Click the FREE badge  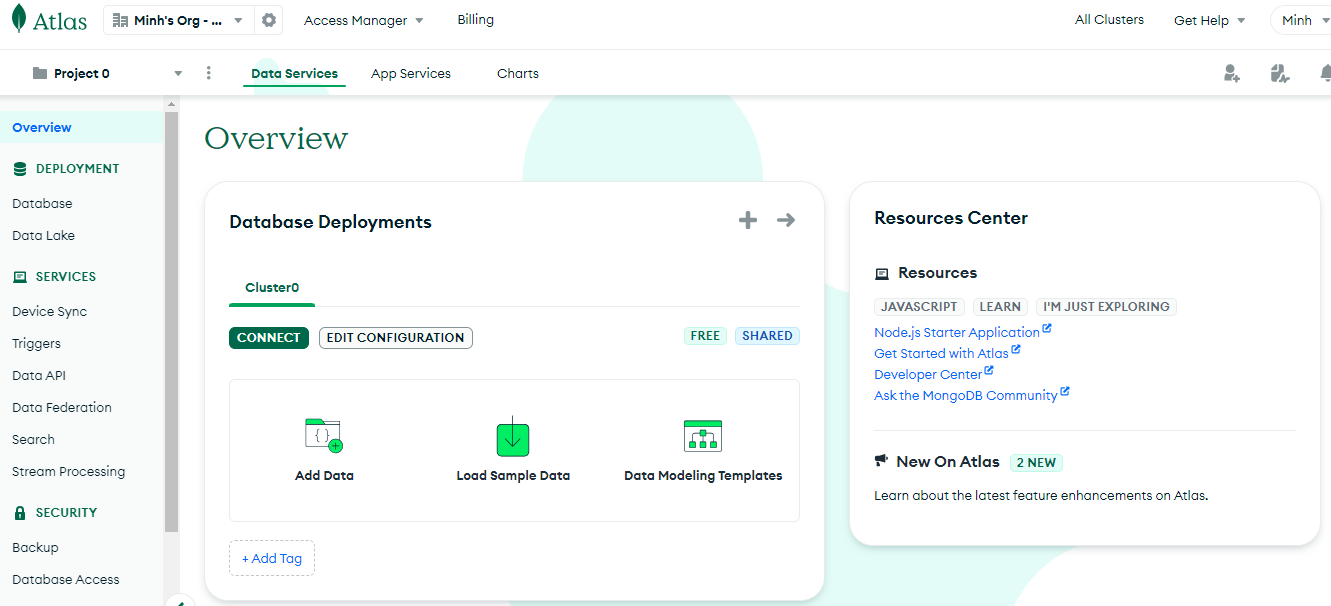click(705, 336)
